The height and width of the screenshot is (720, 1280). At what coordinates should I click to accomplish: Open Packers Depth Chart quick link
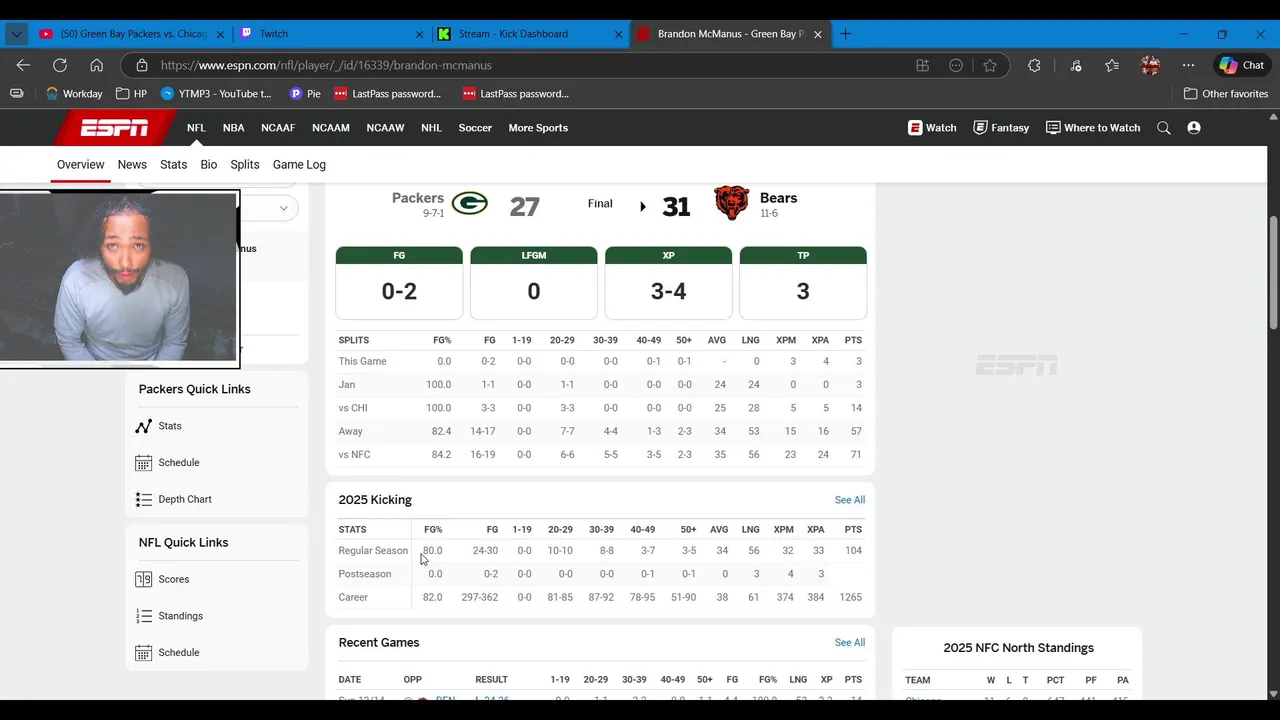click(185, 500)
